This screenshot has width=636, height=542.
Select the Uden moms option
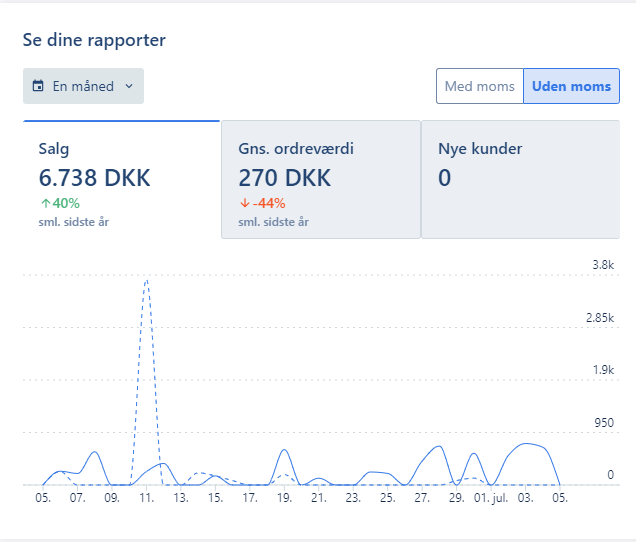pyautogui.click(x=571, y=86)
